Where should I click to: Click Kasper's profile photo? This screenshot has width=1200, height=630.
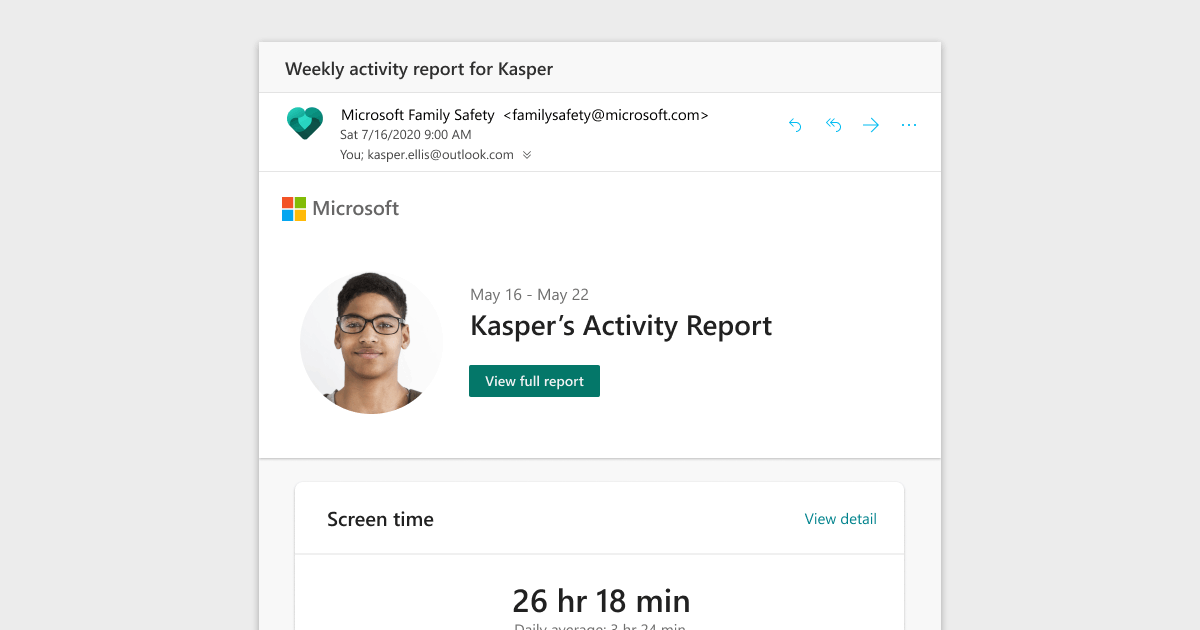point(371,342)
